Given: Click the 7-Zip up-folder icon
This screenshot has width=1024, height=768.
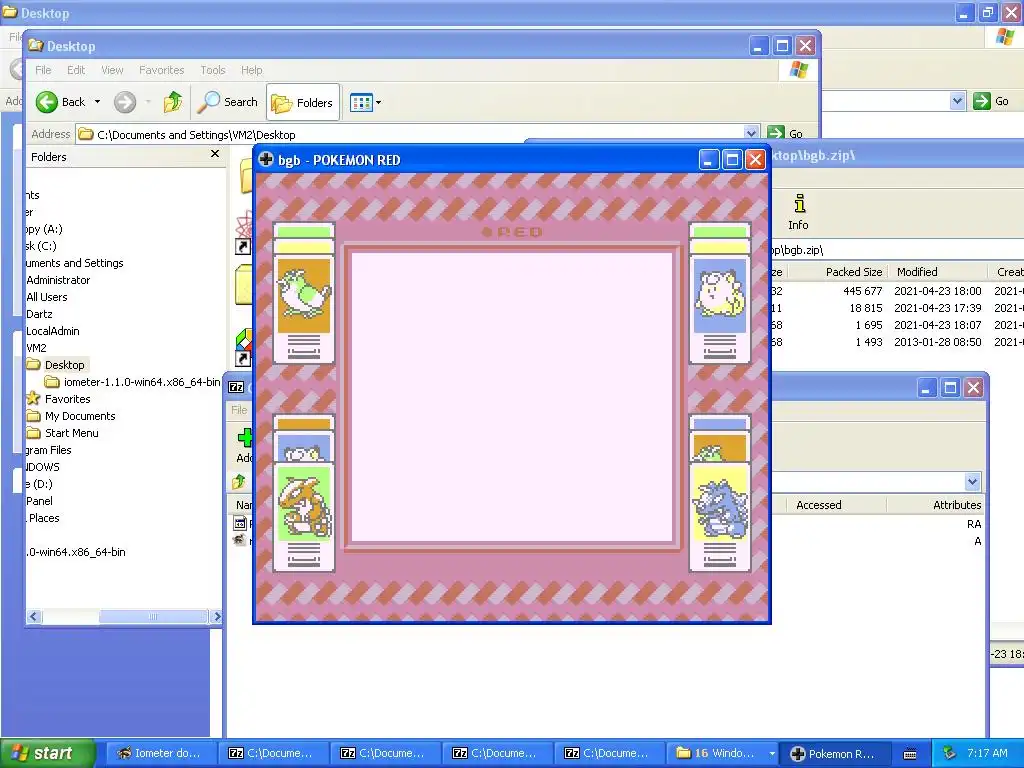Looking at the screenshot, I should point(239,482).
